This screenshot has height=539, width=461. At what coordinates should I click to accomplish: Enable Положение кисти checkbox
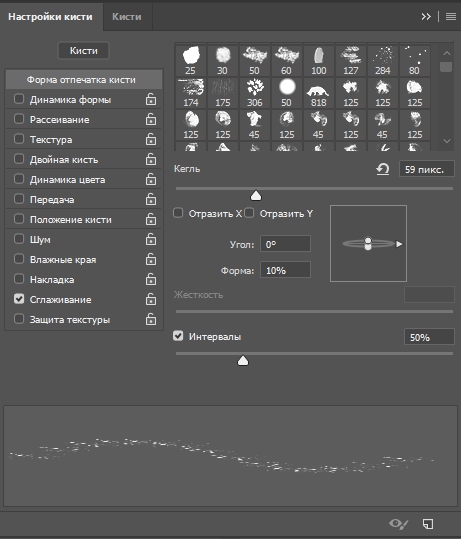pos(19,219)
